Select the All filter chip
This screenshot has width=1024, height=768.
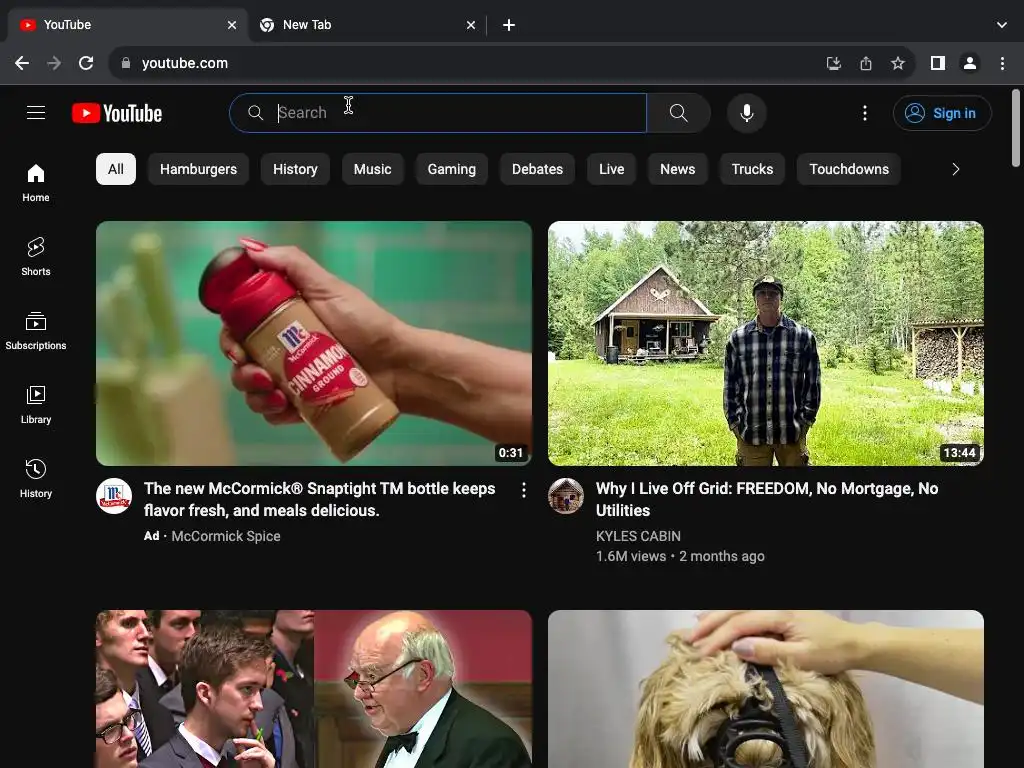pos(116,169)
